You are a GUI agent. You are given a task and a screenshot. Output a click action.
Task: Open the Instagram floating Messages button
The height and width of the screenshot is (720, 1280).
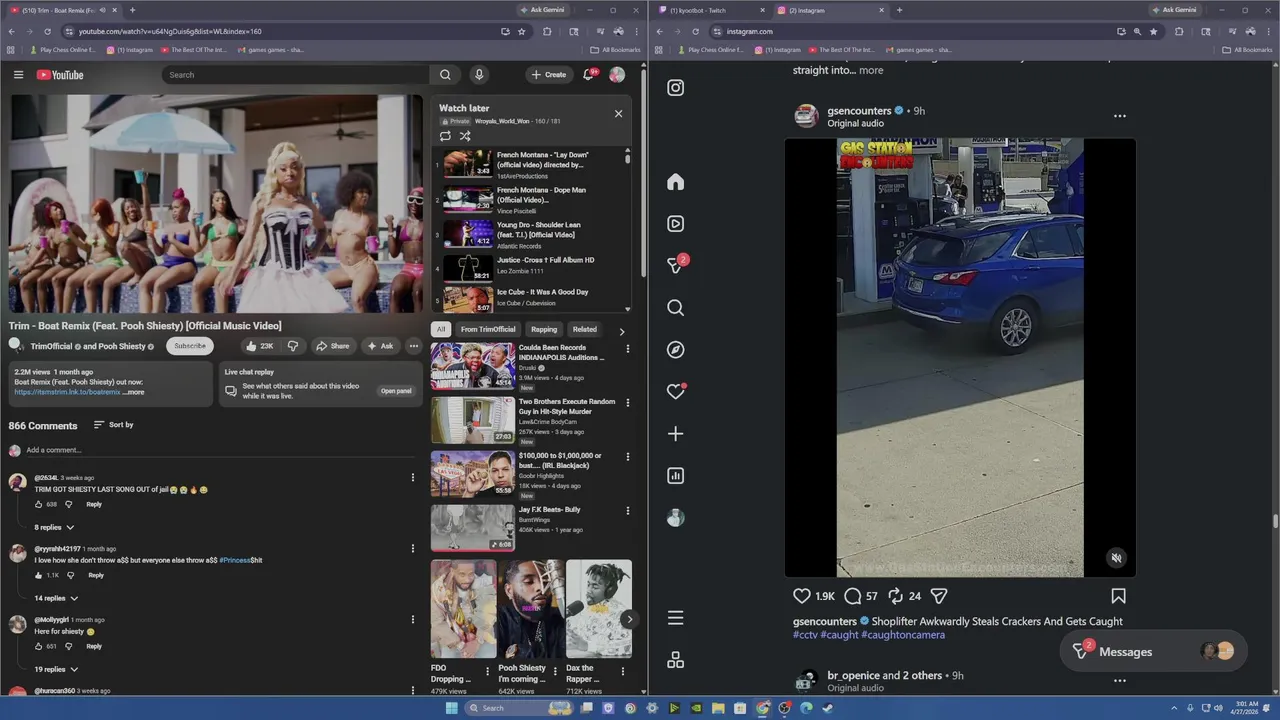(x=1154, y=651)
